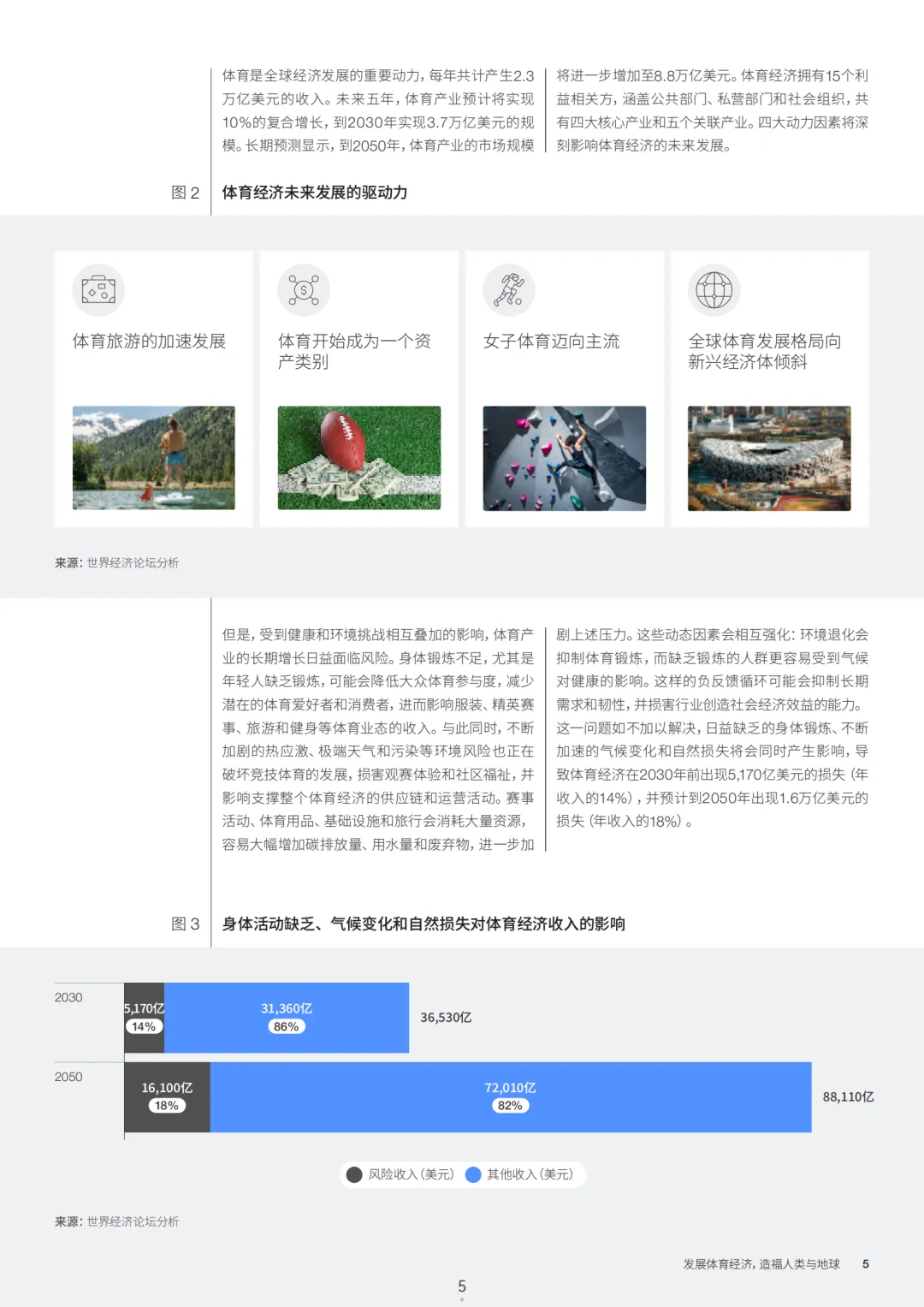Click the running athlete women's sports icon
The width and height of the screenshot is (924, 1307).
coord(509,290)
